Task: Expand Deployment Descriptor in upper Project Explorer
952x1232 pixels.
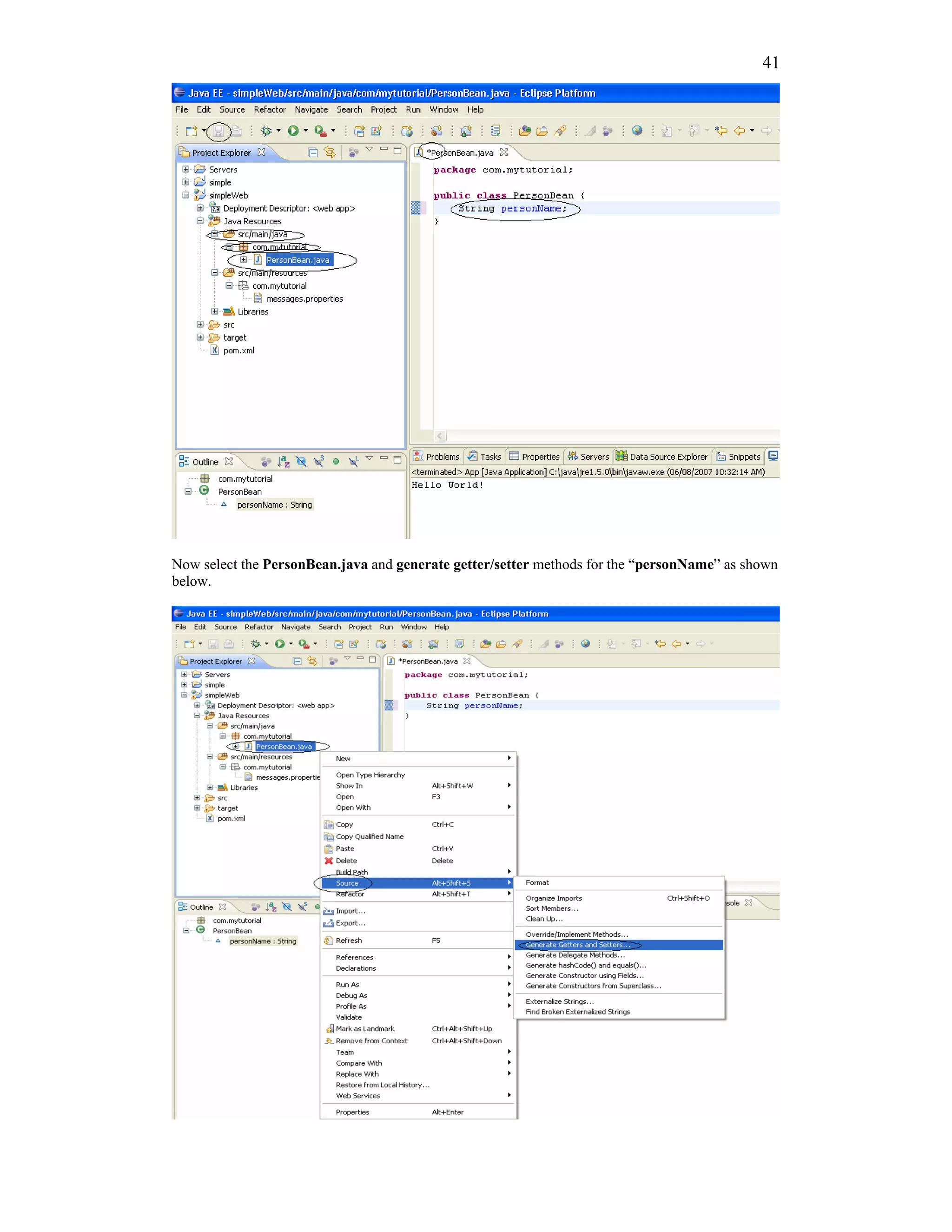Action: (x=199, y=208)
